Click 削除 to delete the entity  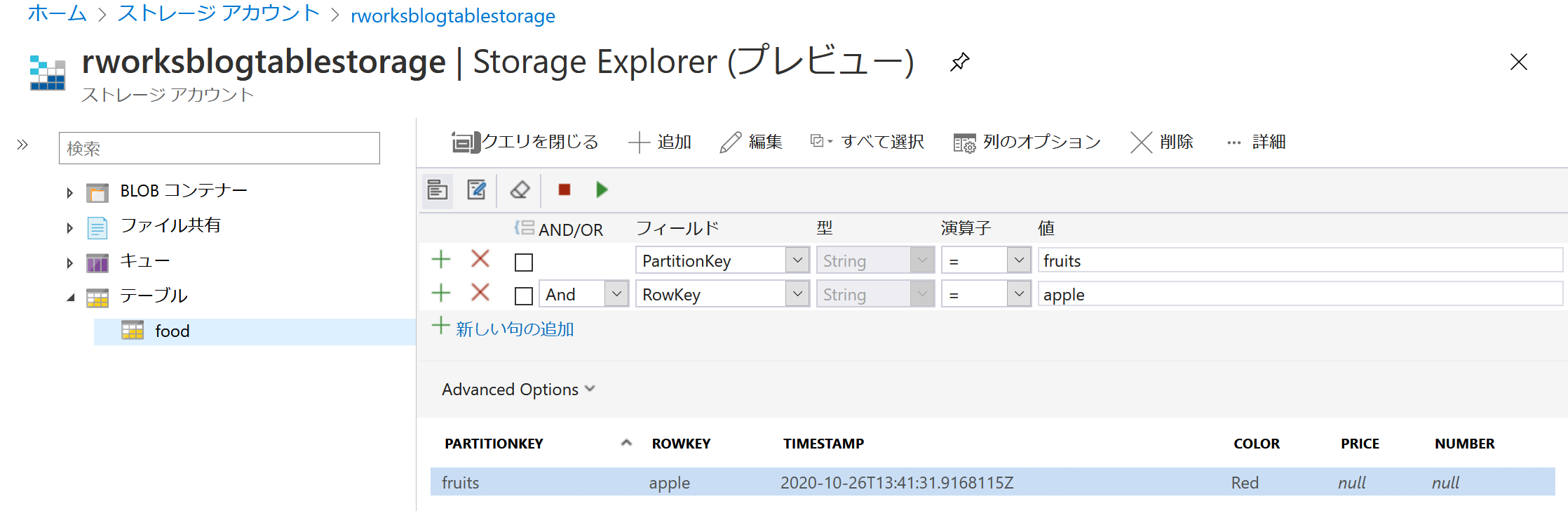[x=1162, y=142]
